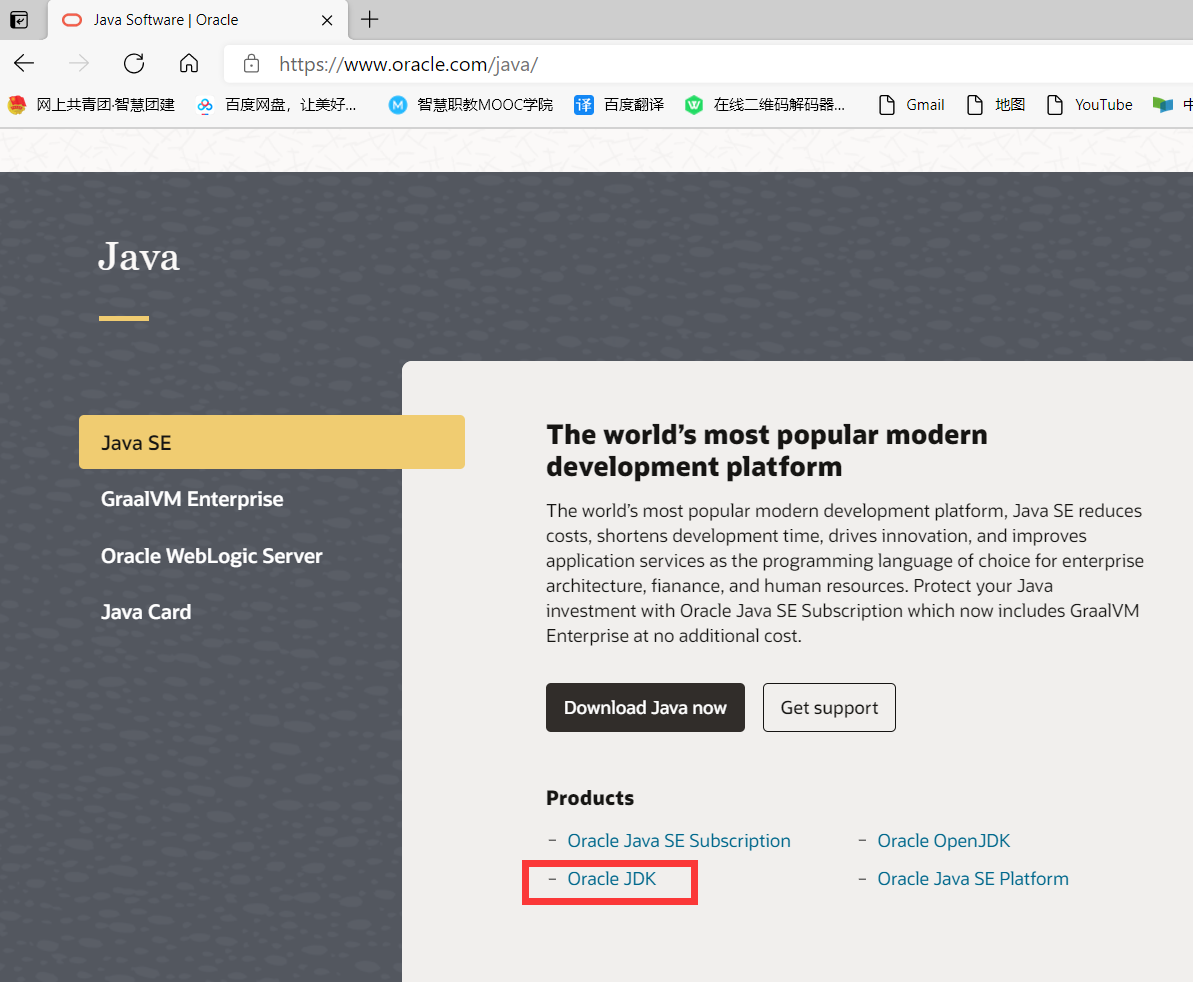Click Get support button
The image size is (1193, 982).
point(829,707)
